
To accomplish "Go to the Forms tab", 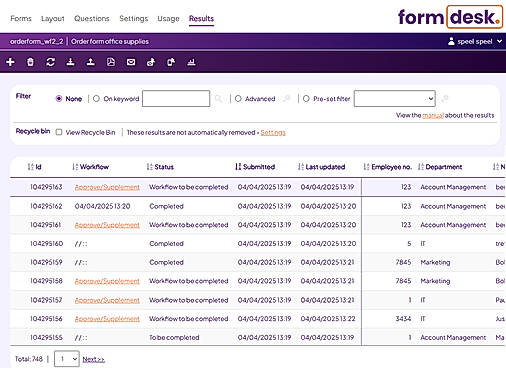I will click(x=21, y=18).
